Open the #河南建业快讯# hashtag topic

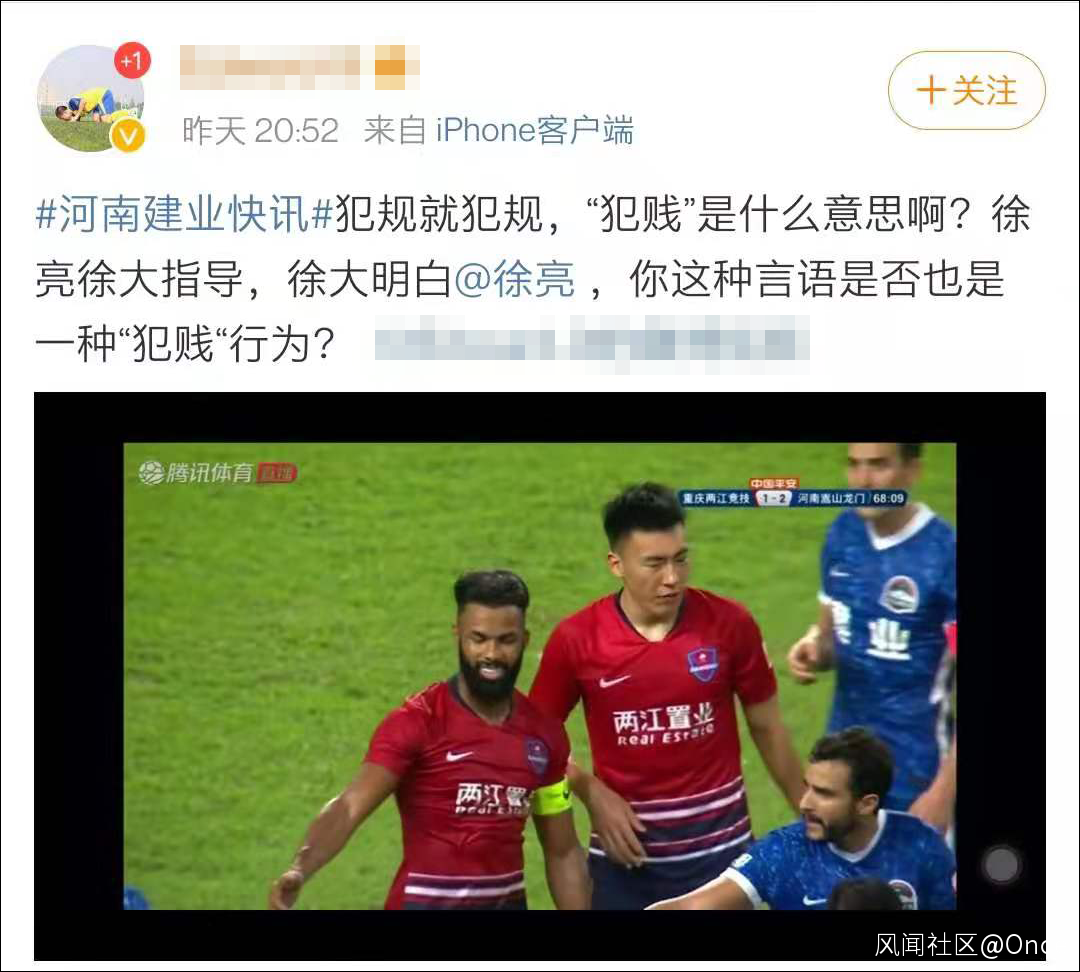(x=185, y=214)
